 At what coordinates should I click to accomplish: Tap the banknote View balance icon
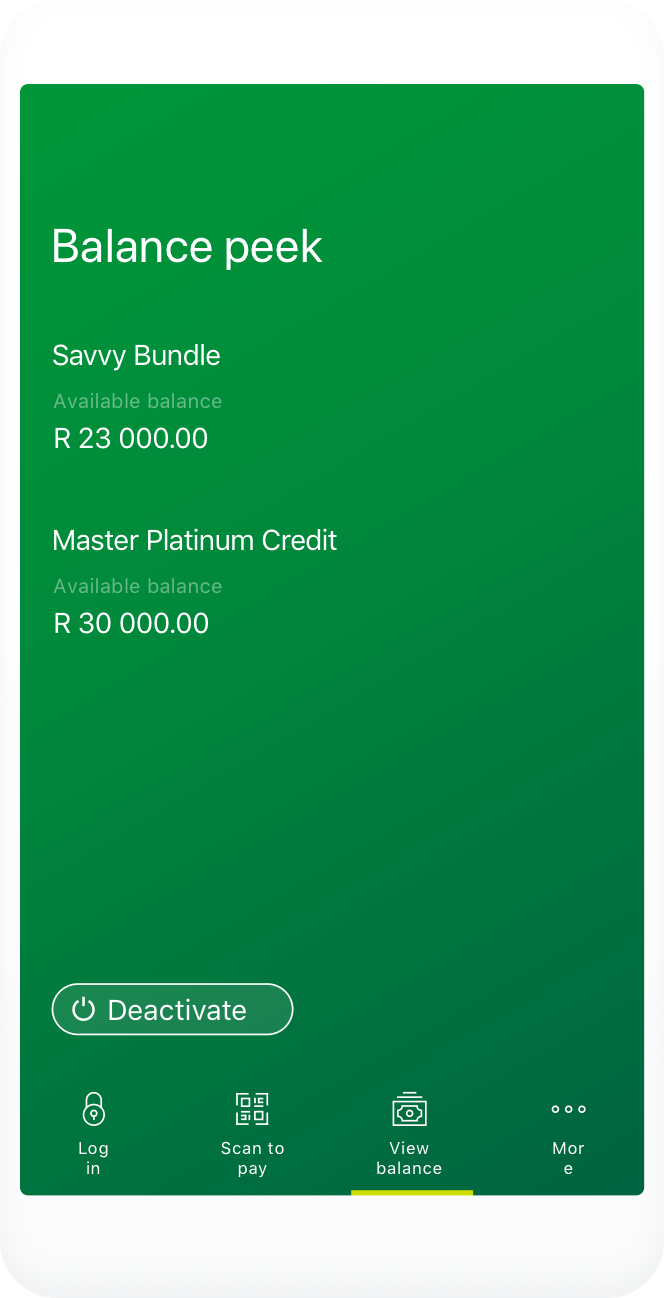(x=409, y=1109)
